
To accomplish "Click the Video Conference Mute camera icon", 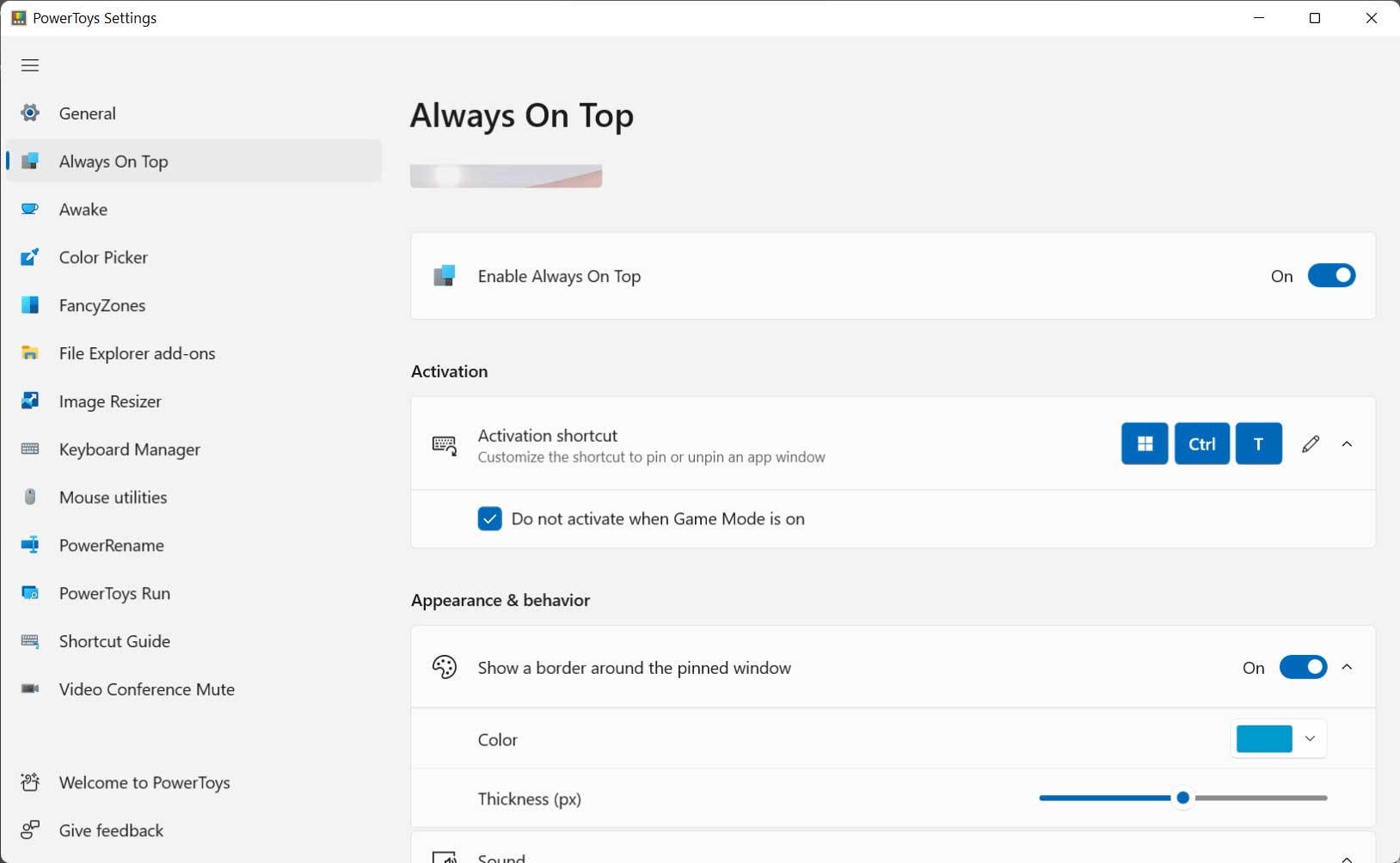I will 30,689.
